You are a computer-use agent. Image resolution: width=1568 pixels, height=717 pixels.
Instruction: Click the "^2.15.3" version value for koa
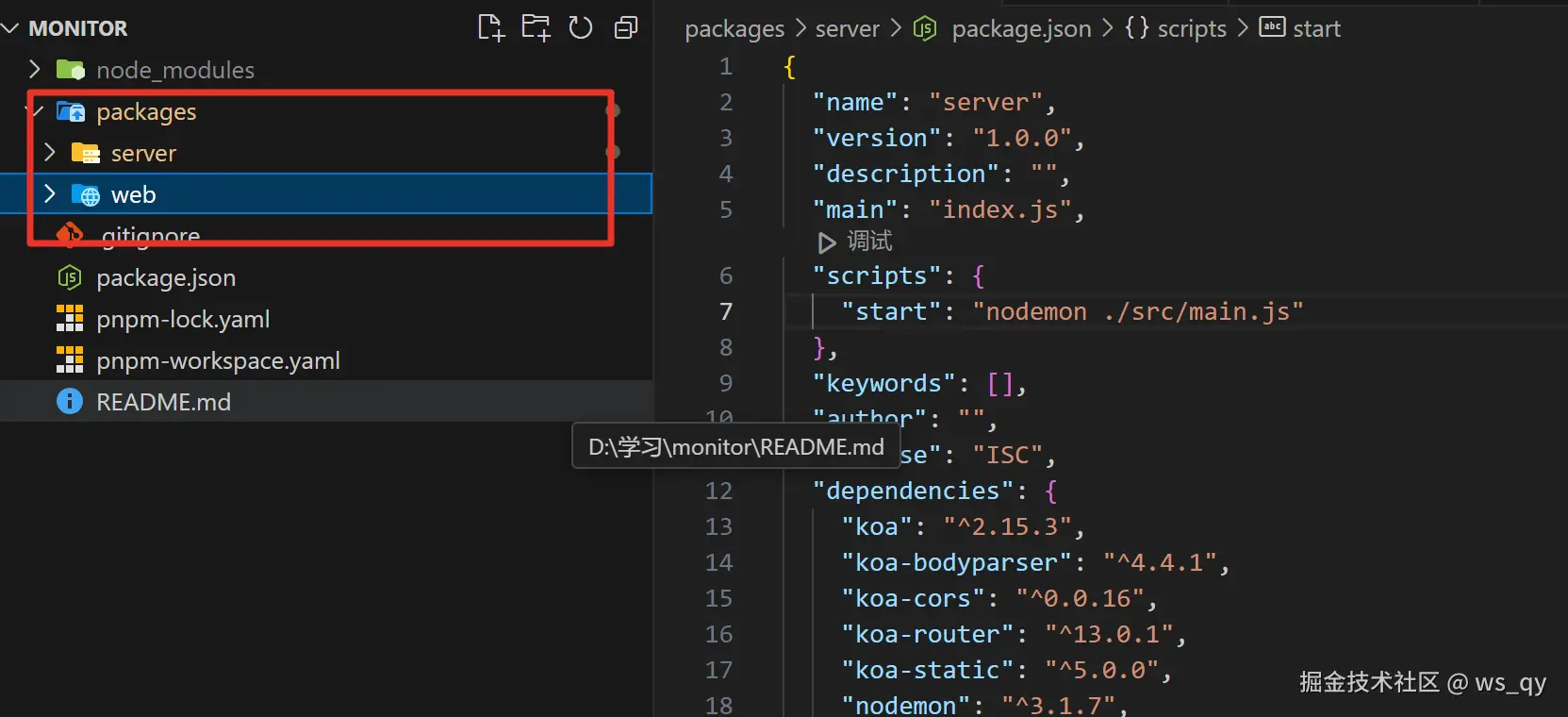point(1007,526)
